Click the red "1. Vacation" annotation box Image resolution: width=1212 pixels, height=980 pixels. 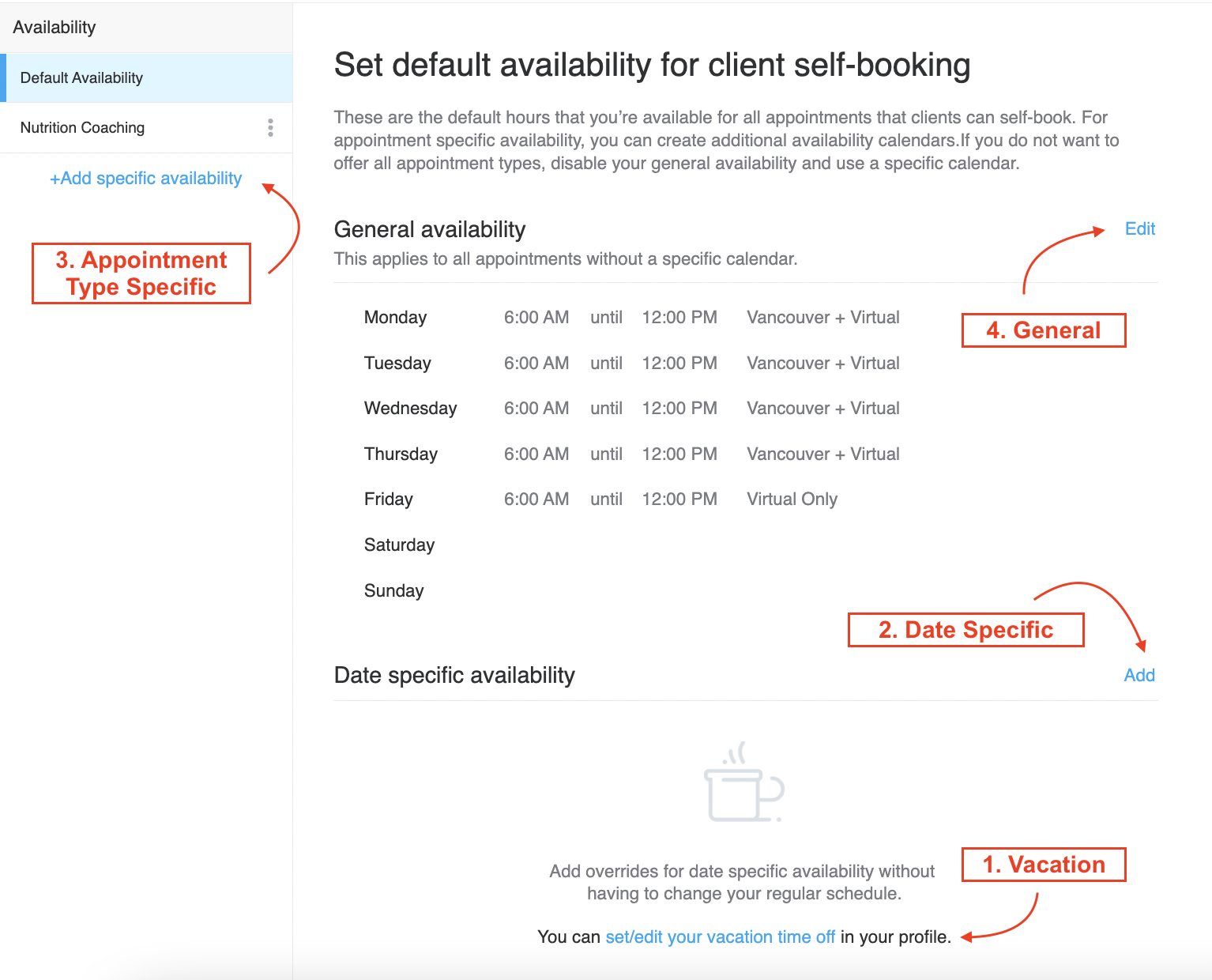[1043, 865]
